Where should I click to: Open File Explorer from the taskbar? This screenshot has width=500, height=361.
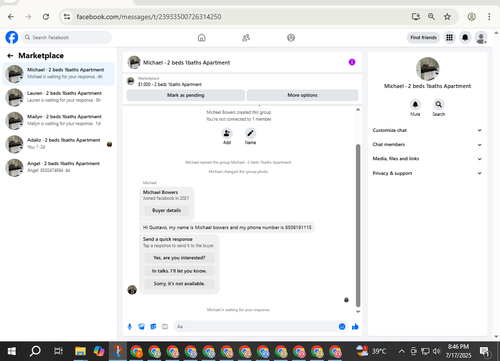[80, 351]
